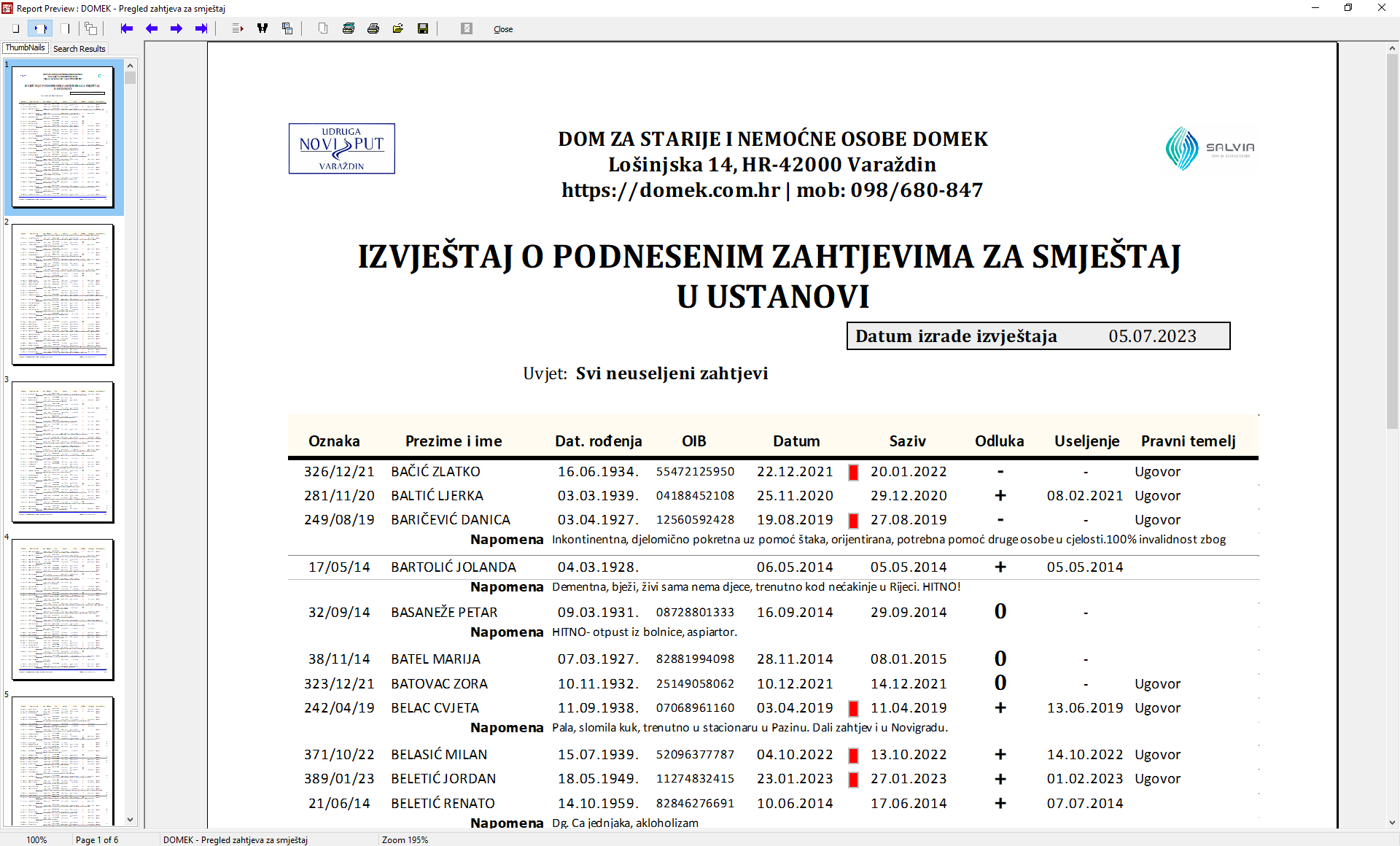
Task: Click name BELETIĆ RENATO
Action: click(x=443, y=804)
